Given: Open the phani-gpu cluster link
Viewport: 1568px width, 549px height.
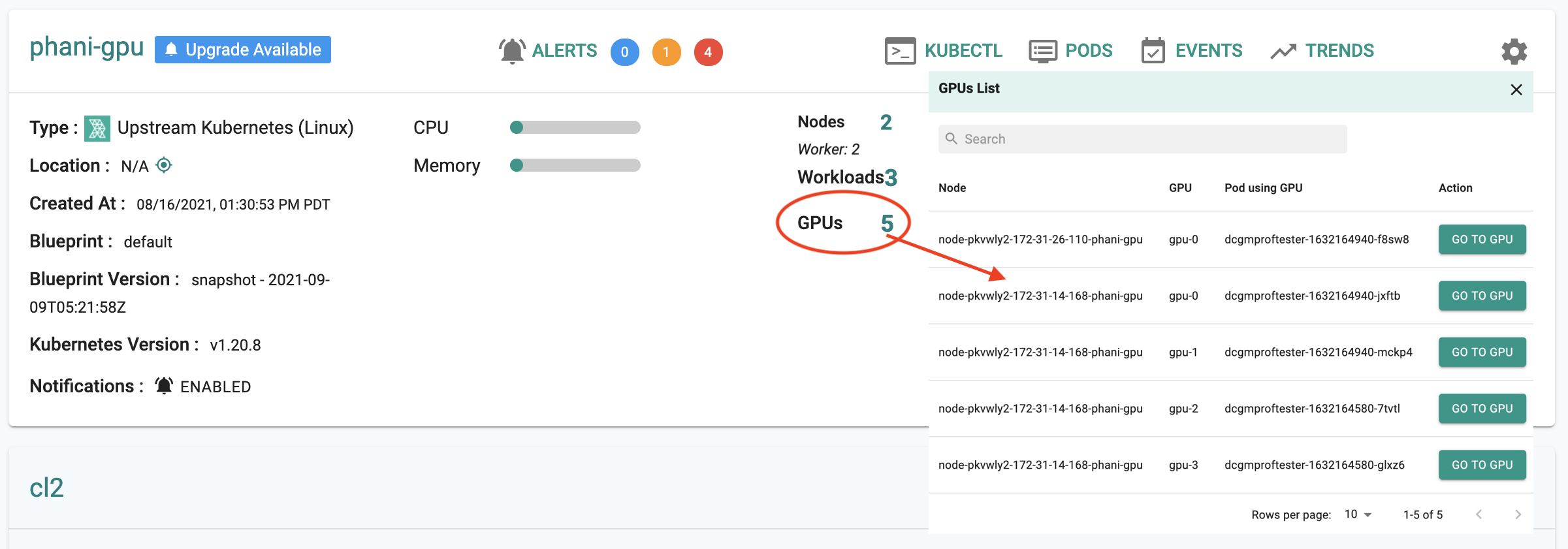Looking at the screenshot, I should click(x=86, y=48).
